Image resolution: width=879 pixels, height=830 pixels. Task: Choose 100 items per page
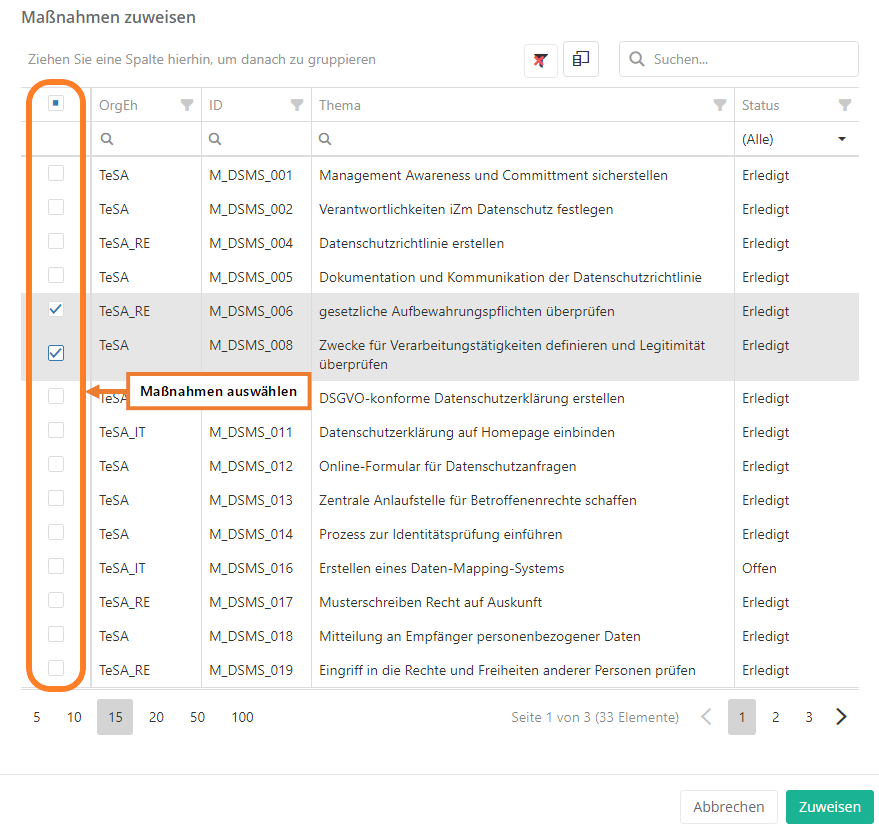[242, 717]
